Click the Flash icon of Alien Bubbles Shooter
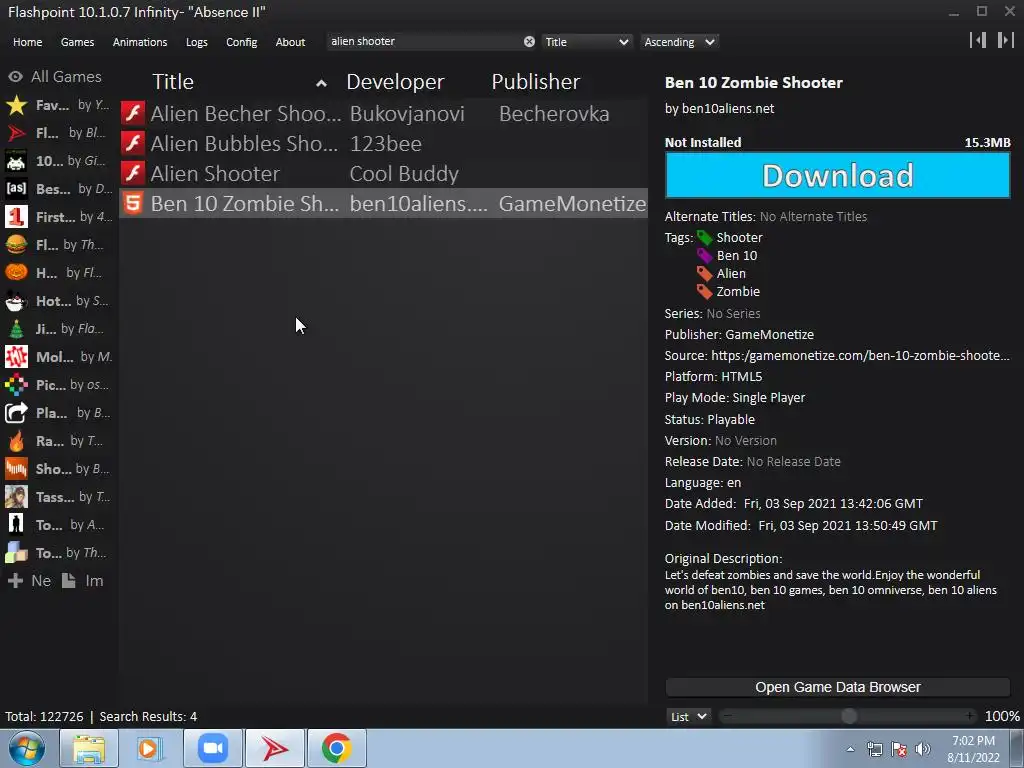The image size is (1024, 768). (133, 143)
